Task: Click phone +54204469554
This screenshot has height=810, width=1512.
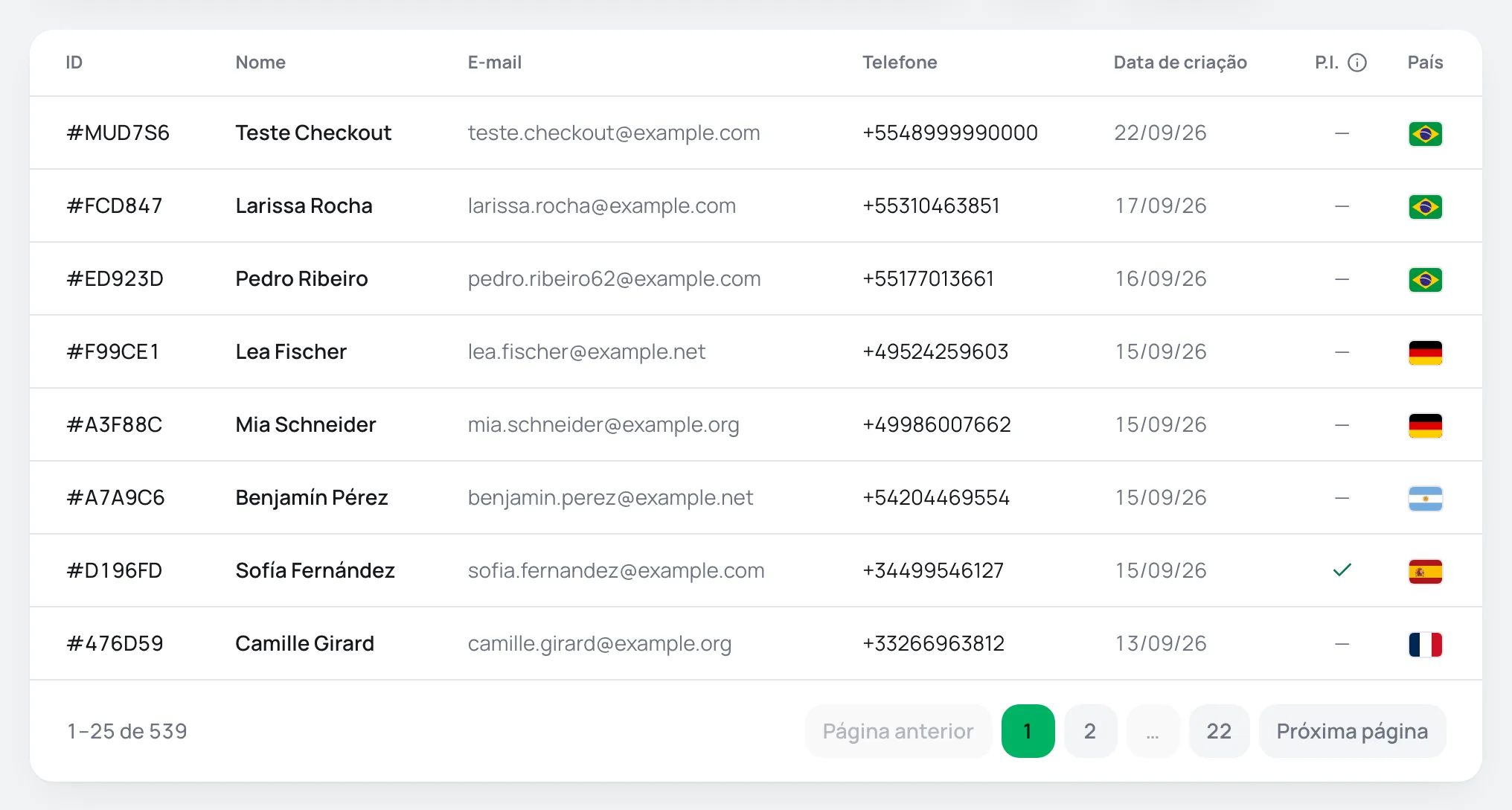Action: coord(936,497)
